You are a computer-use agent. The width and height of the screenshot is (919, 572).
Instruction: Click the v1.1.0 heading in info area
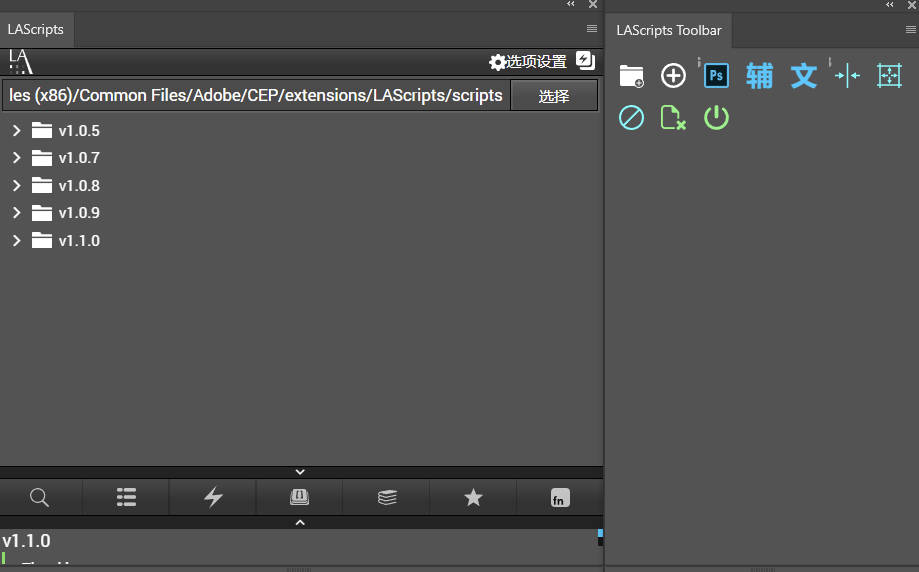click(x=26, y=541)
